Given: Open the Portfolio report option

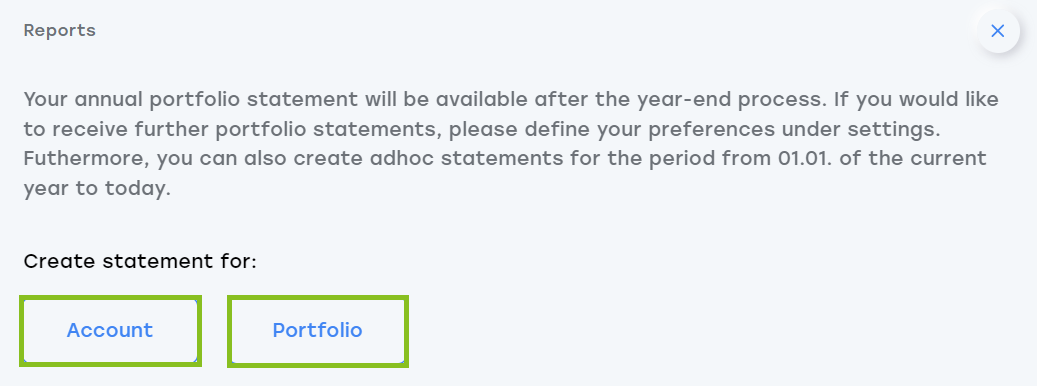Looking at the screenshot, I should coord(317,330).
